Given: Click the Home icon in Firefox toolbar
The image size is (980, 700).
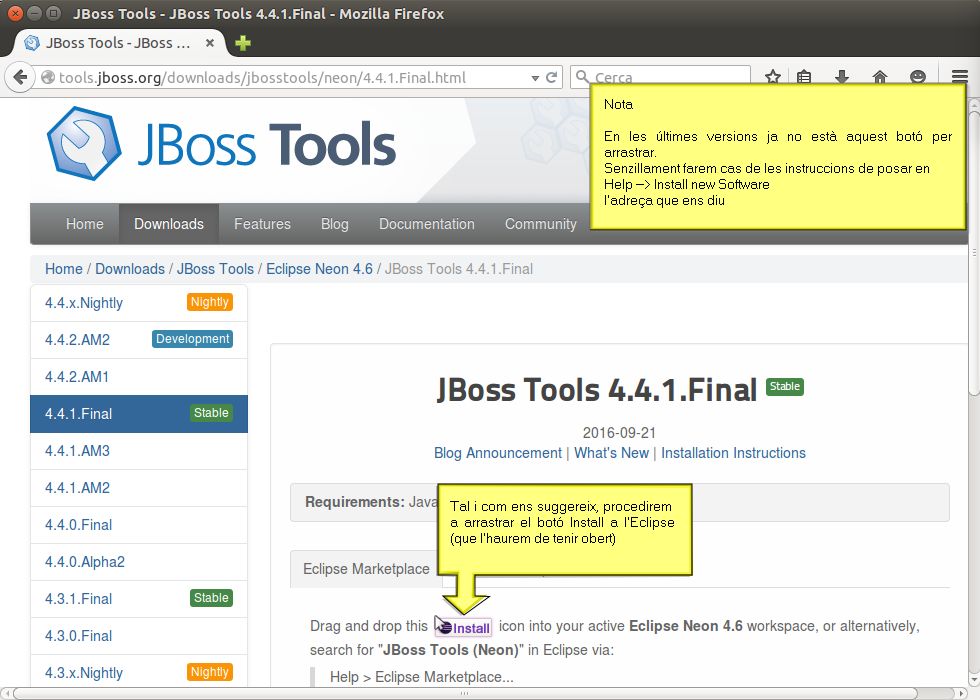Looking at the screenshot, I should pyautogui.click(x=880, y=77).
